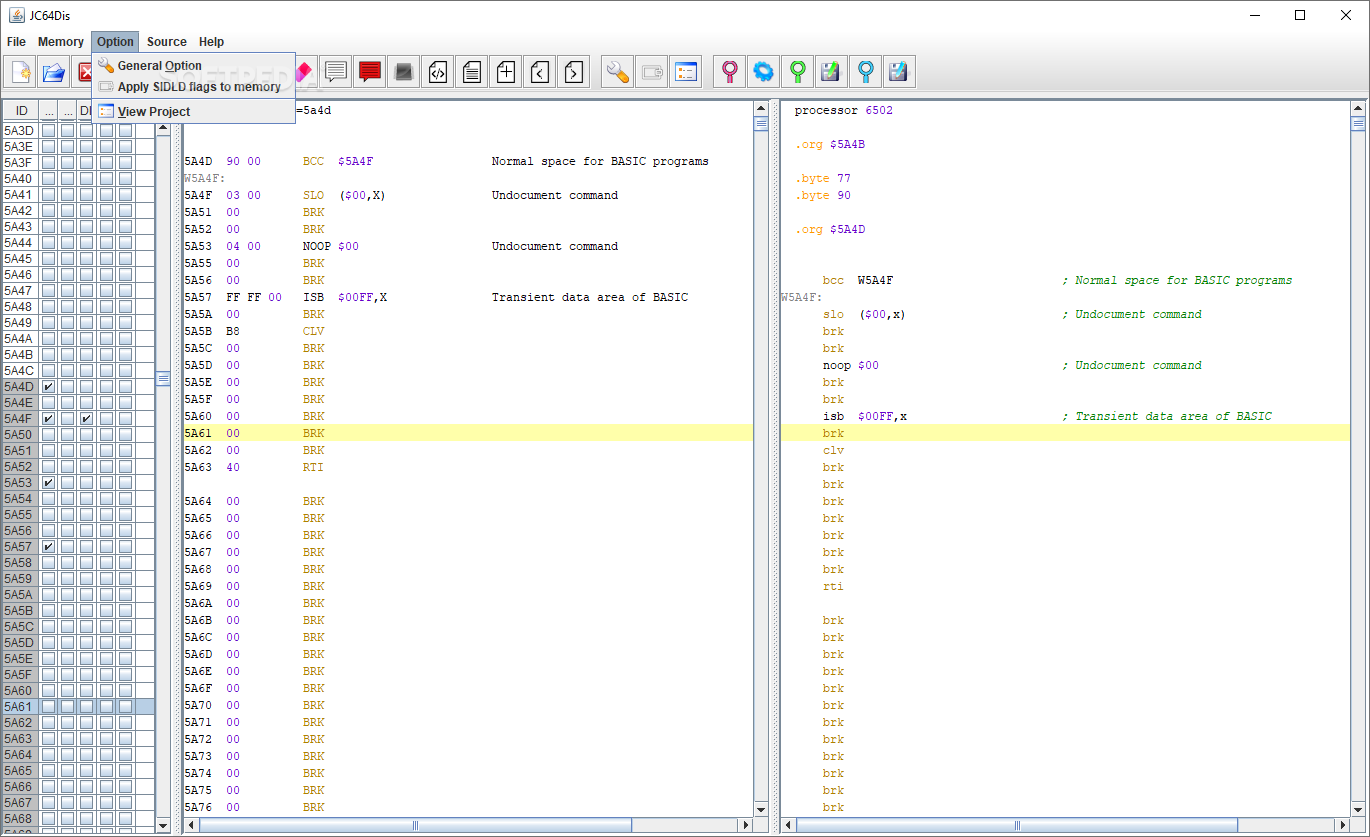Click the blue magnifier toolbar icon

pos(866,72)
